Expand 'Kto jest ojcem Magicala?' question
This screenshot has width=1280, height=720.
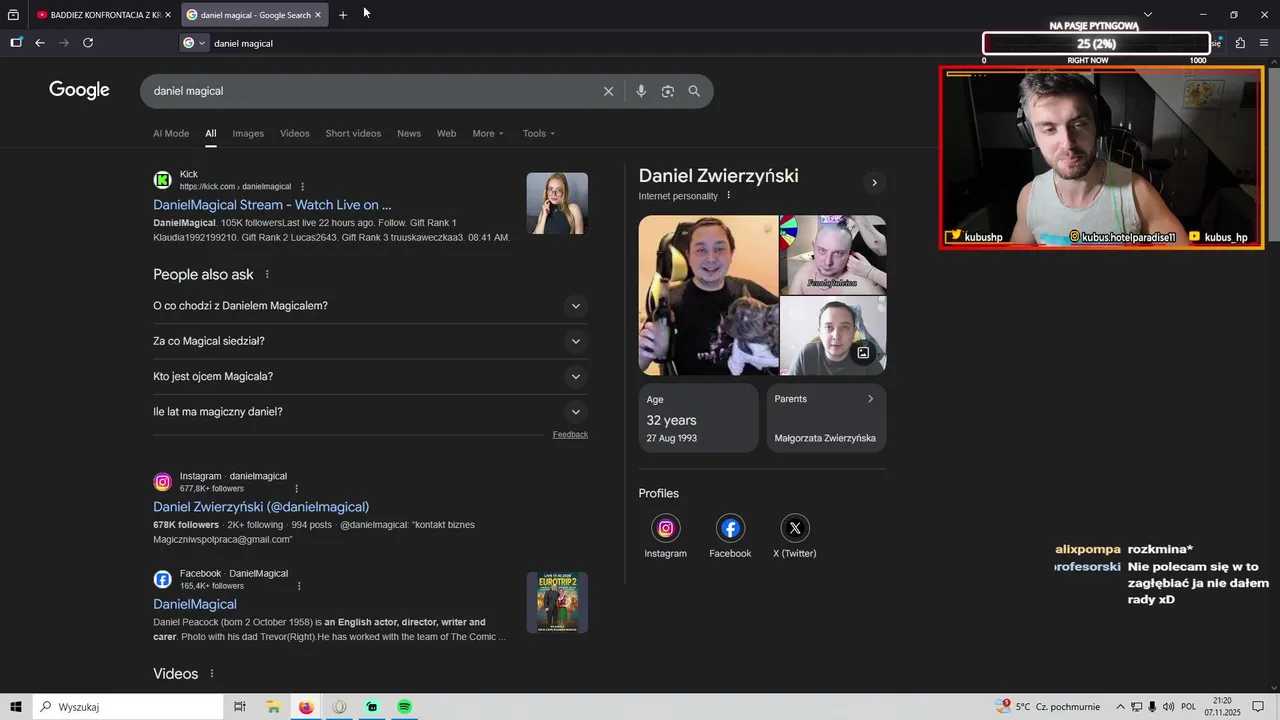pyautogui.click(x=370, y=377)
